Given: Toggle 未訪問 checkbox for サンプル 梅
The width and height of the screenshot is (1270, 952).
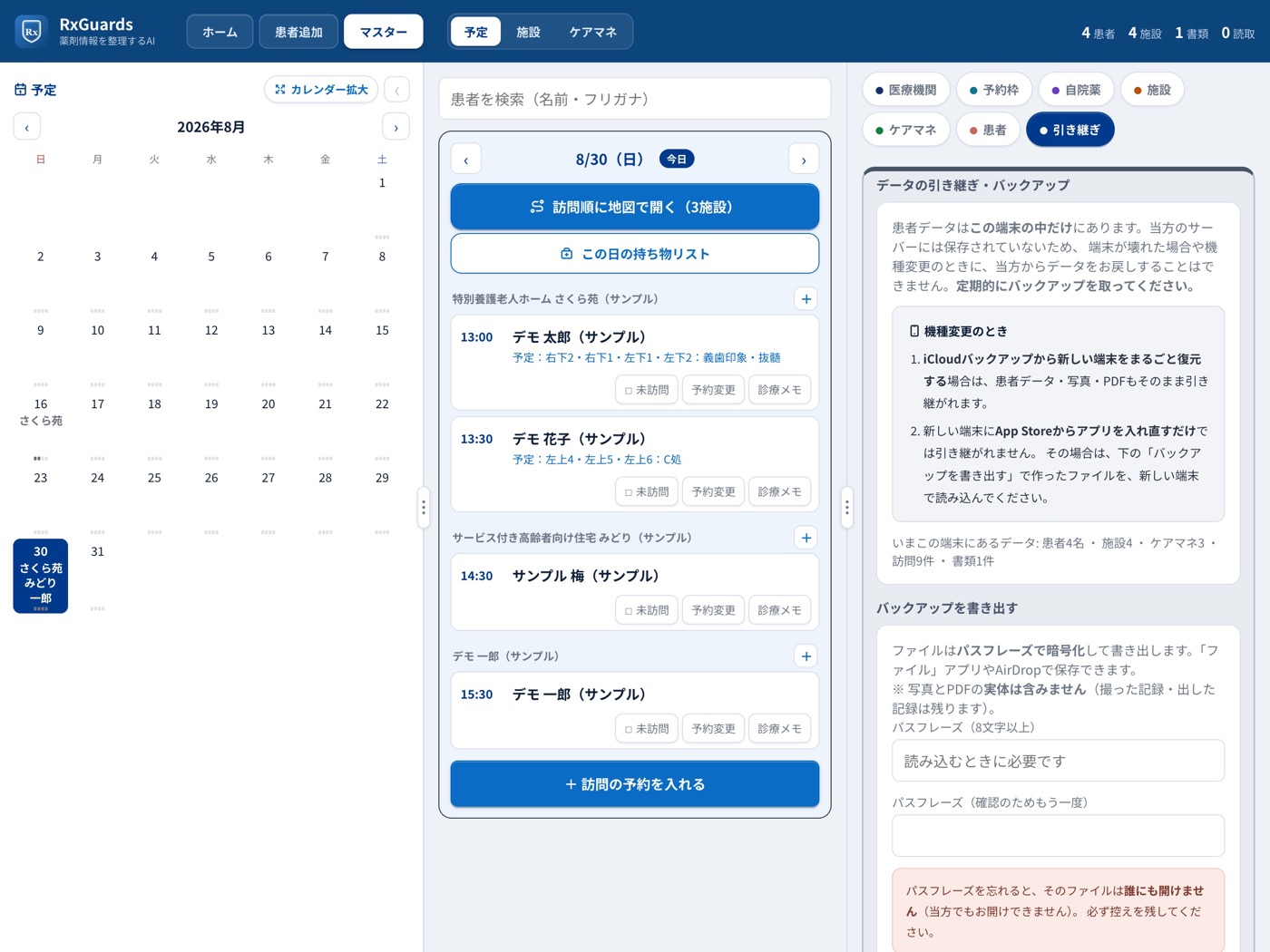Looking at the screenshot, I should tap(647, 610).
